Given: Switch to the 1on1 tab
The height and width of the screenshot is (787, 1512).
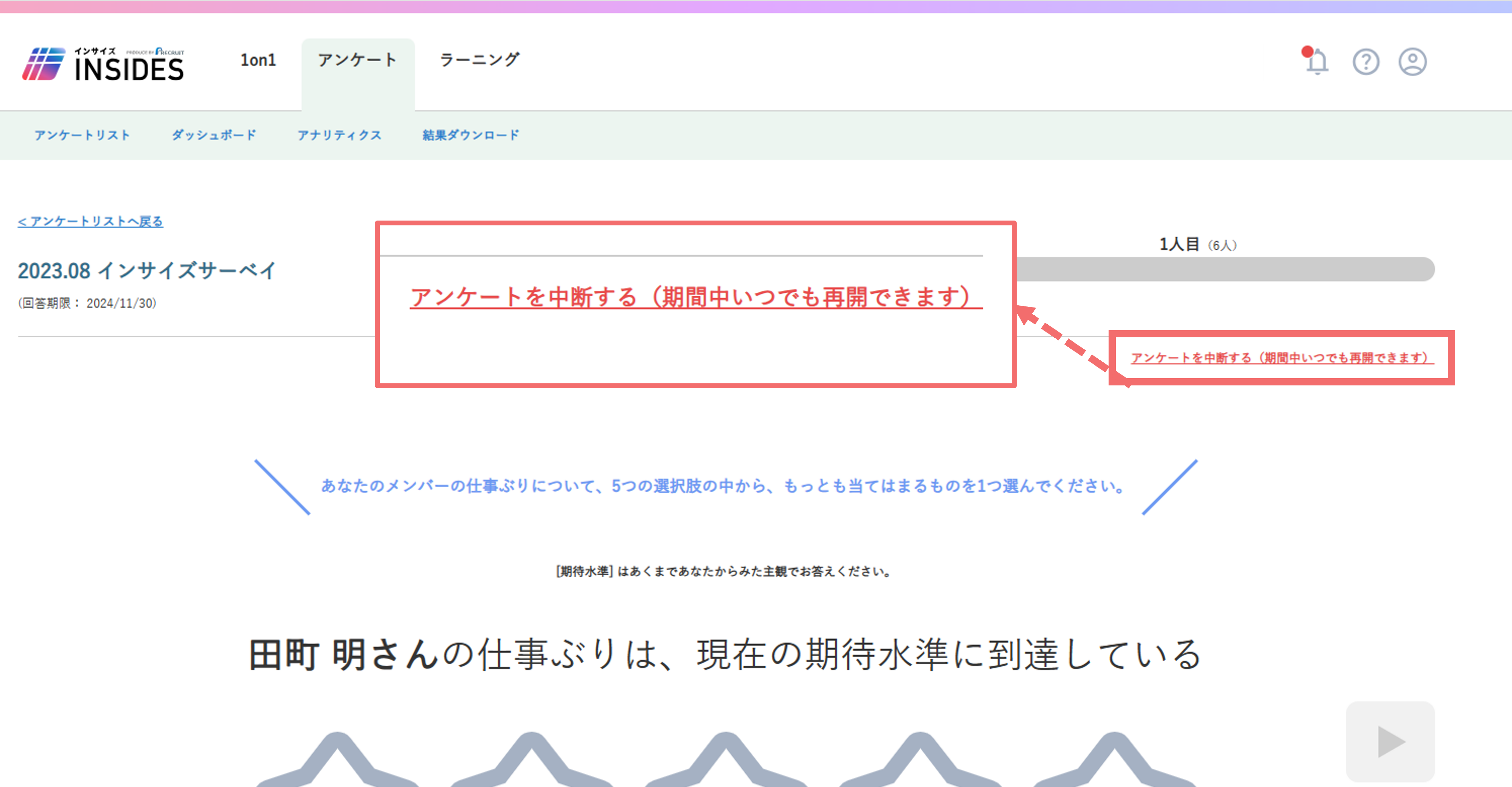Looking at the screenshot, I should click(258, 60).
